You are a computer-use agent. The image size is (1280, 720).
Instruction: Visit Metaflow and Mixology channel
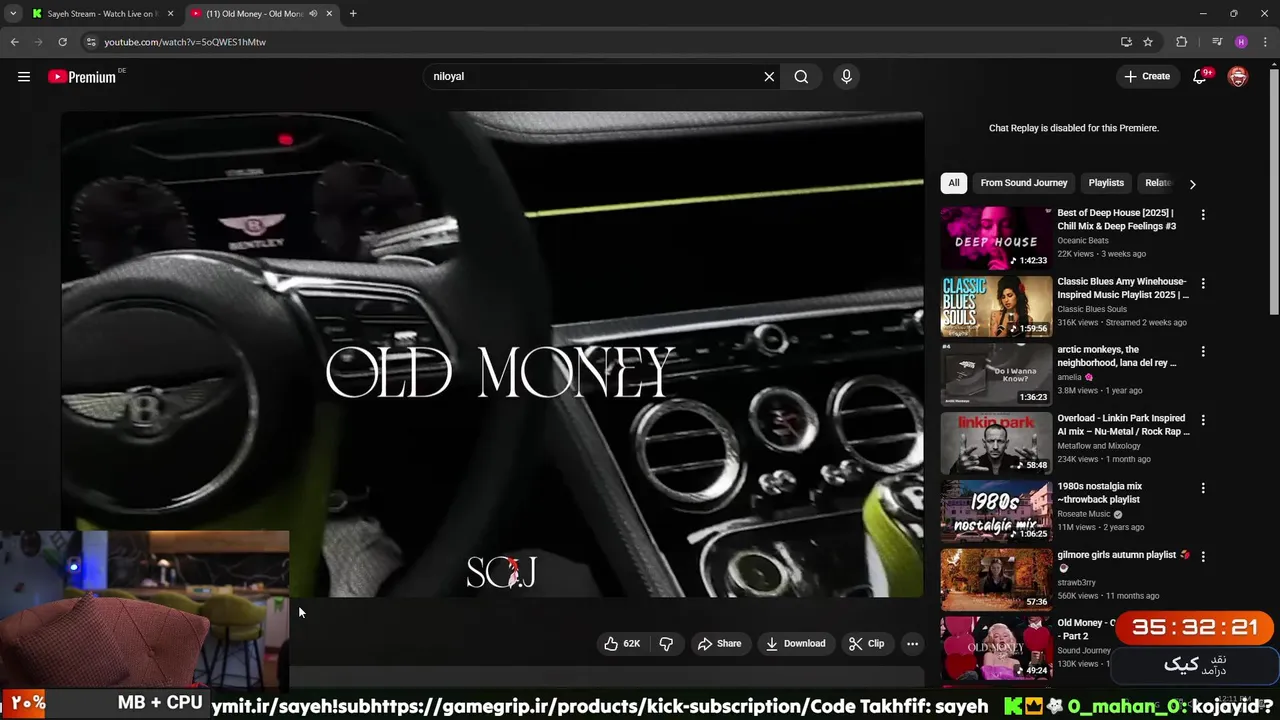tap(1099, 446)
